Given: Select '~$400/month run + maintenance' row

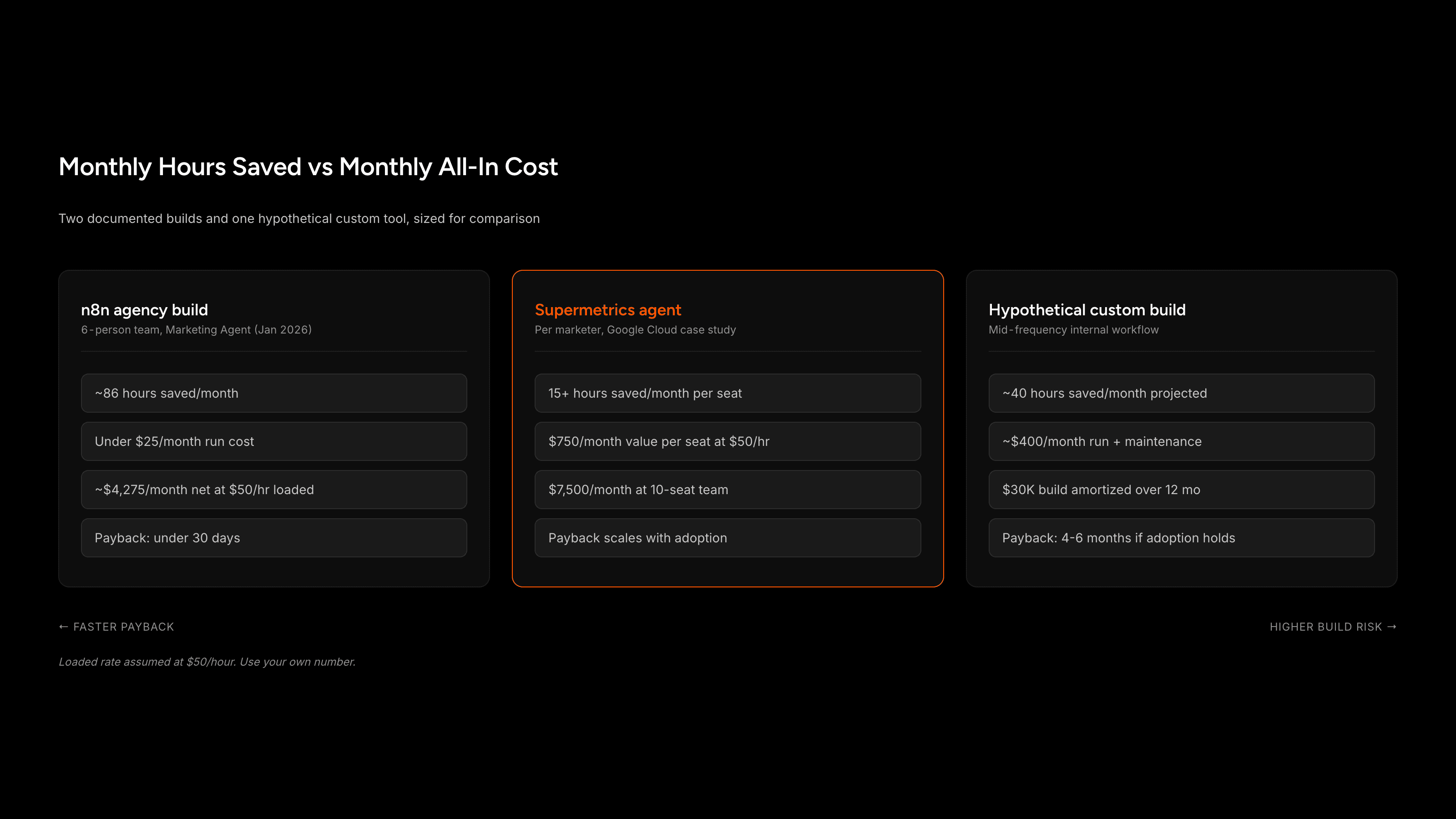Looking at the screenshot, I should [x=1181, y=441].
